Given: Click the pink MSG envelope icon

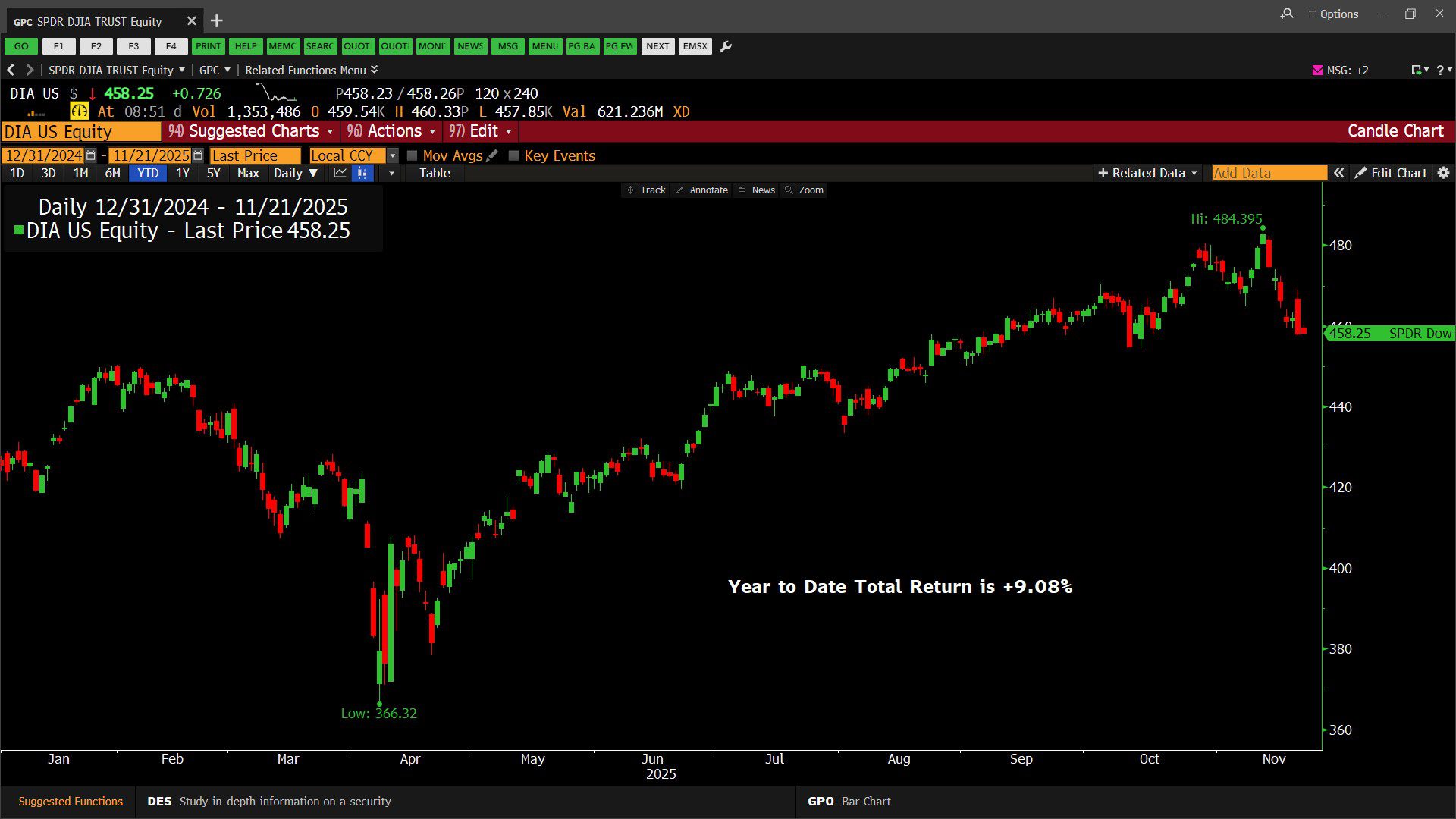Looking at the screenshot, I should pyautogui.click(x=1317, y=70).
